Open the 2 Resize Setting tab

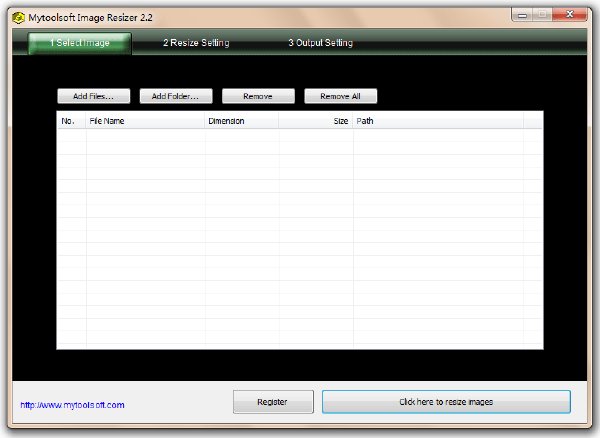click(x=196, y=43)
